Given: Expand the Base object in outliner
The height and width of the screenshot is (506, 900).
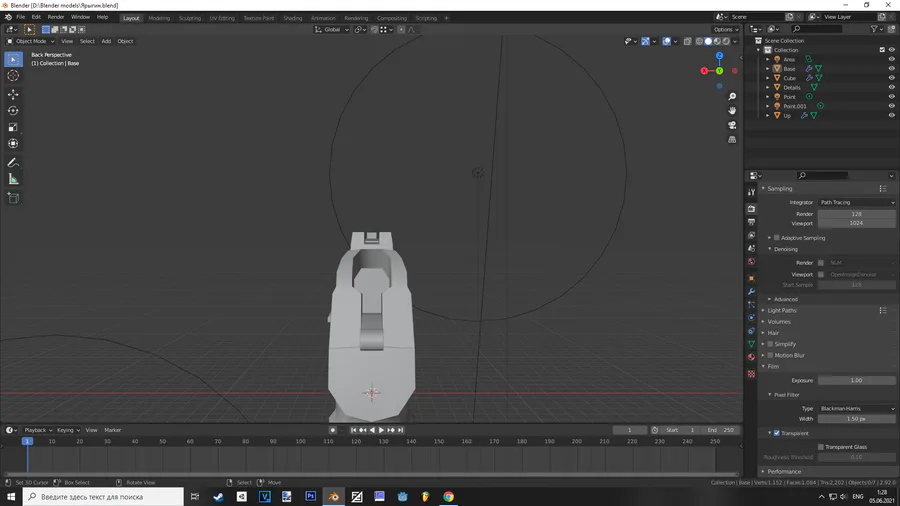Looking at the screenshot, I should pyautogui.click(x=768, y=68).
